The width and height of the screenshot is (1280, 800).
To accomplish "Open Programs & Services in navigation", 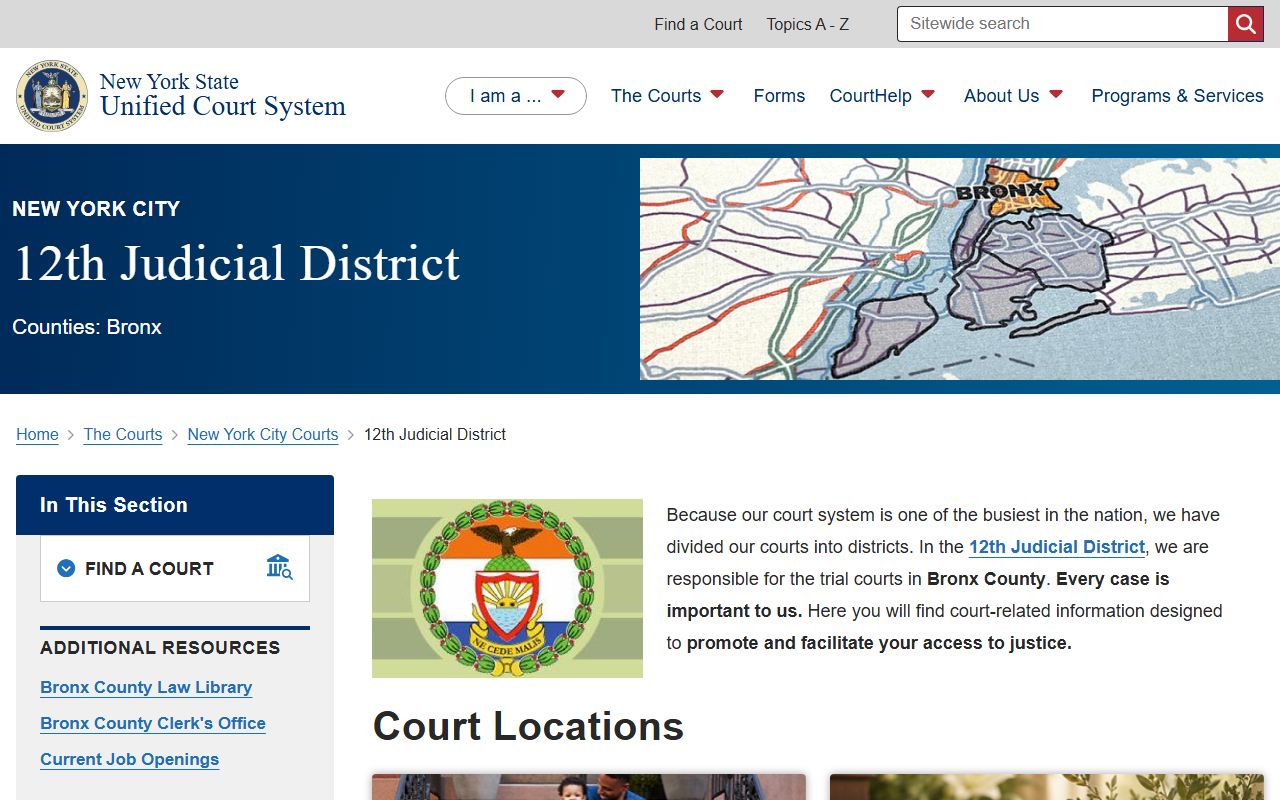I will (x=1177, y=96).
